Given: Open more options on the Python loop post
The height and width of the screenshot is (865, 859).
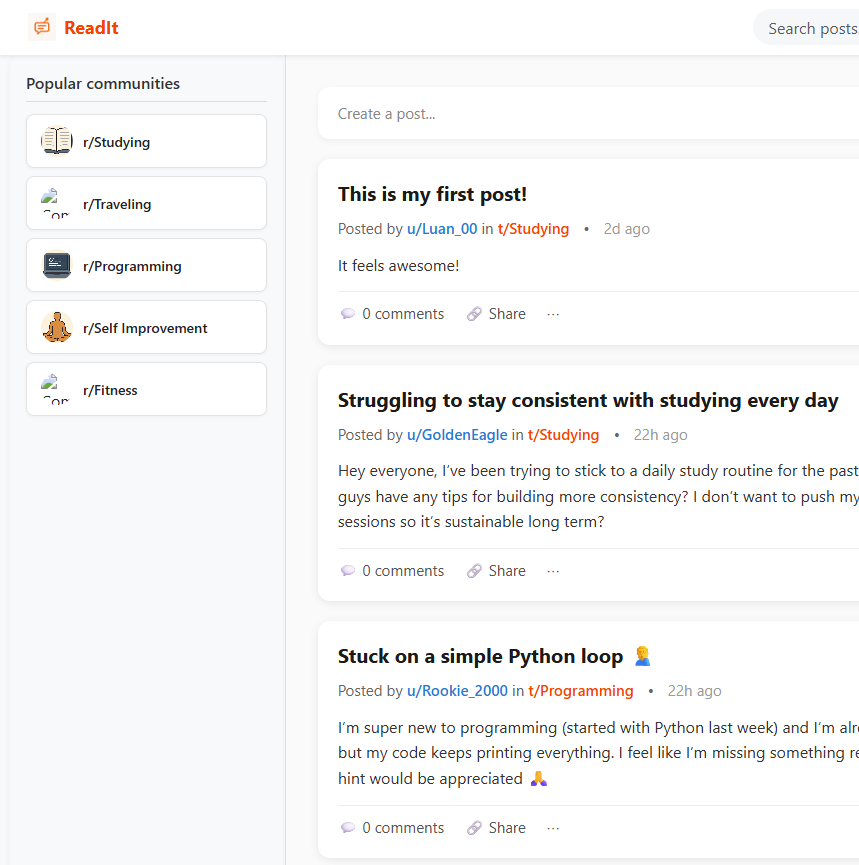Looking at the screenshot, I should (553, 829).
